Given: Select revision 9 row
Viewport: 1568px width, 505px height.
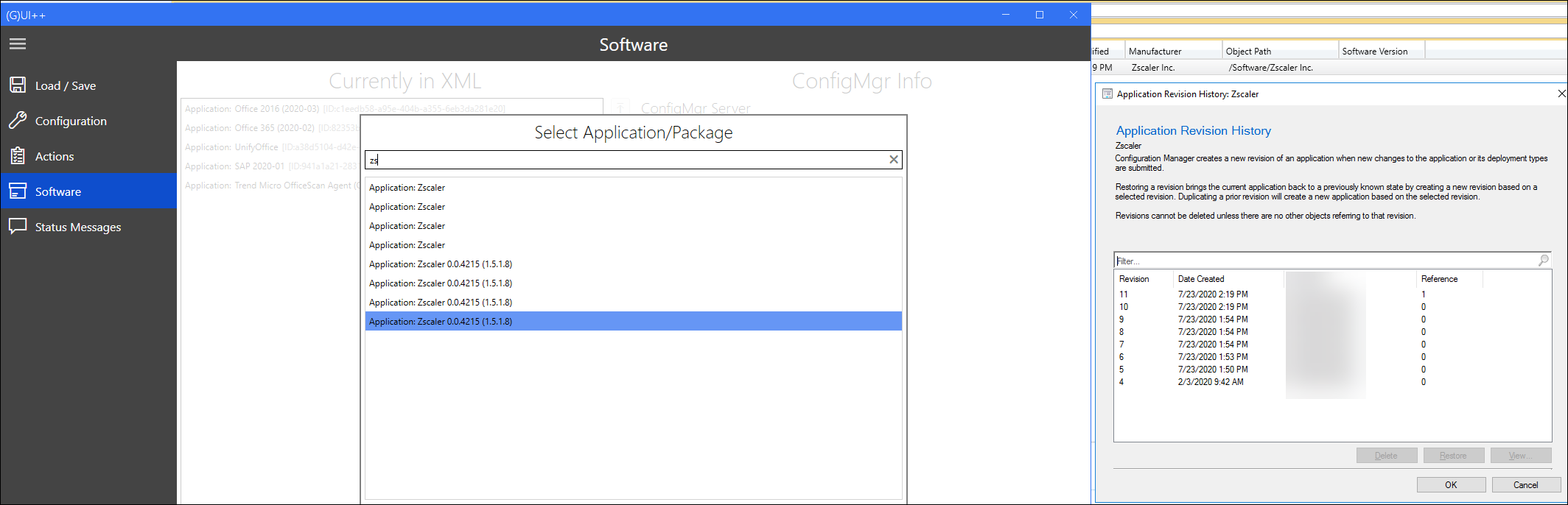Looking at the screenshot, I should pos(1332,319).
